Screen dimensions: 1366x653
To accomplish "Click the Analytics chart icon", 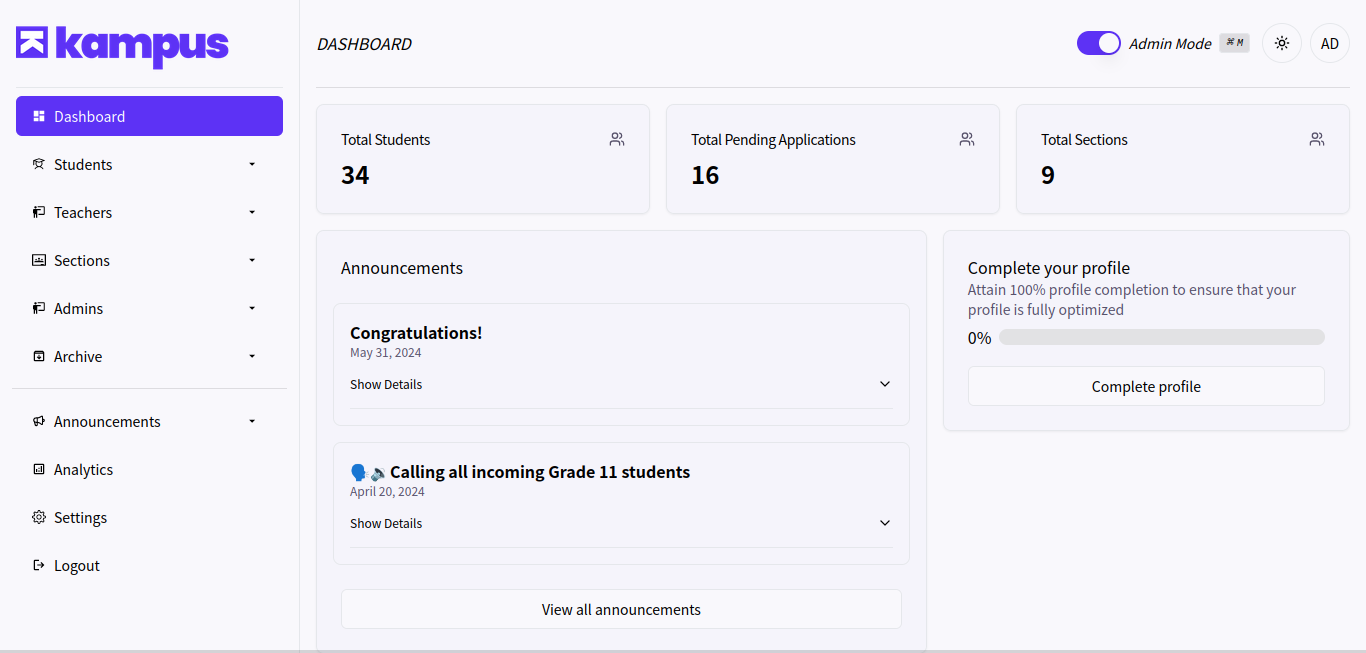I will click(39, 469).
